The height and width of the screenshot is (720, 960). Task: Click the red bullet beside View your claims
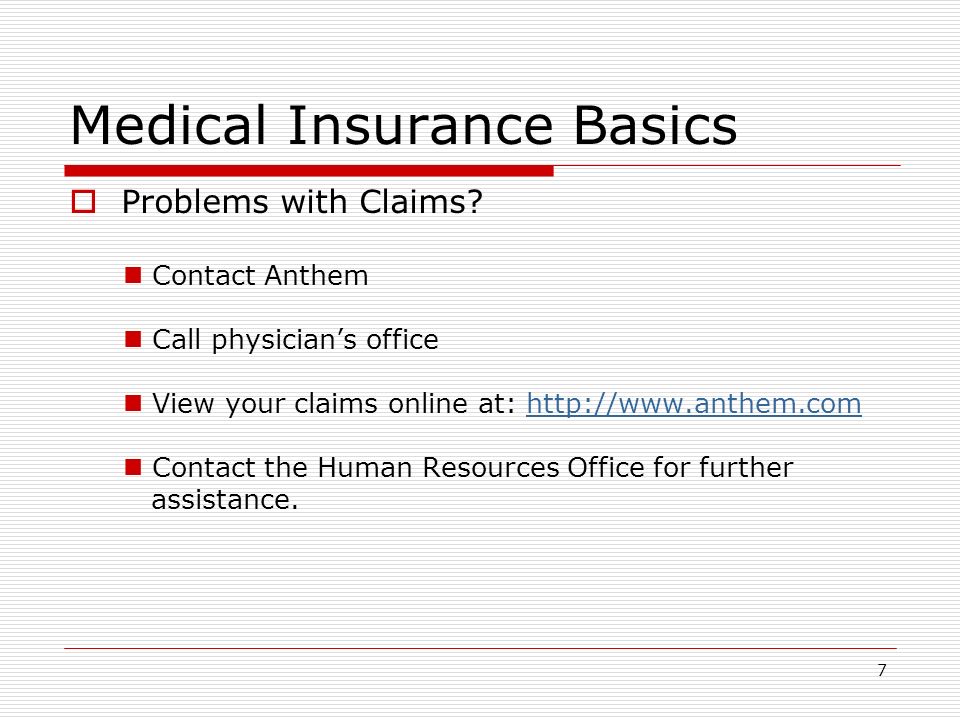(133, 403)
